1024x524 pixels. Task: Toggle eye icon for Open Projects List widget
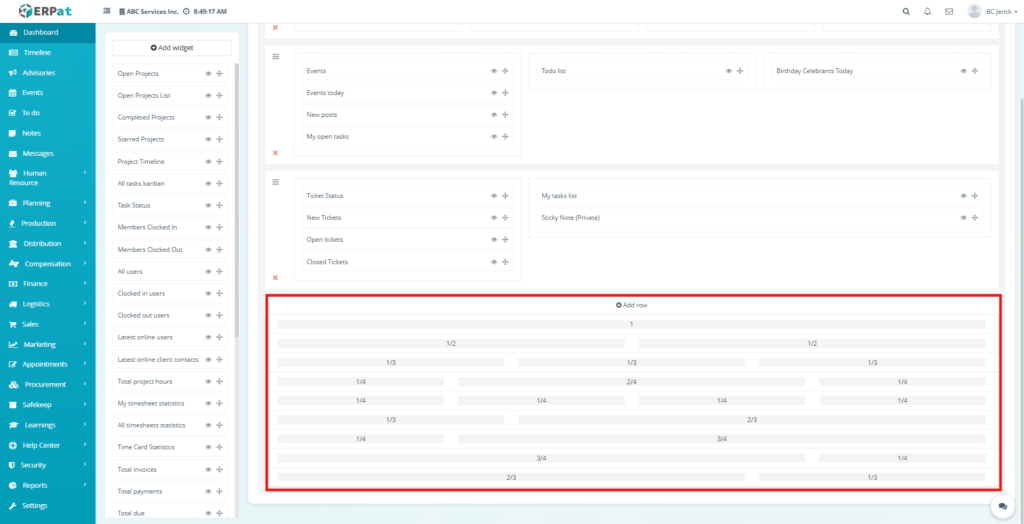point(208,95)
